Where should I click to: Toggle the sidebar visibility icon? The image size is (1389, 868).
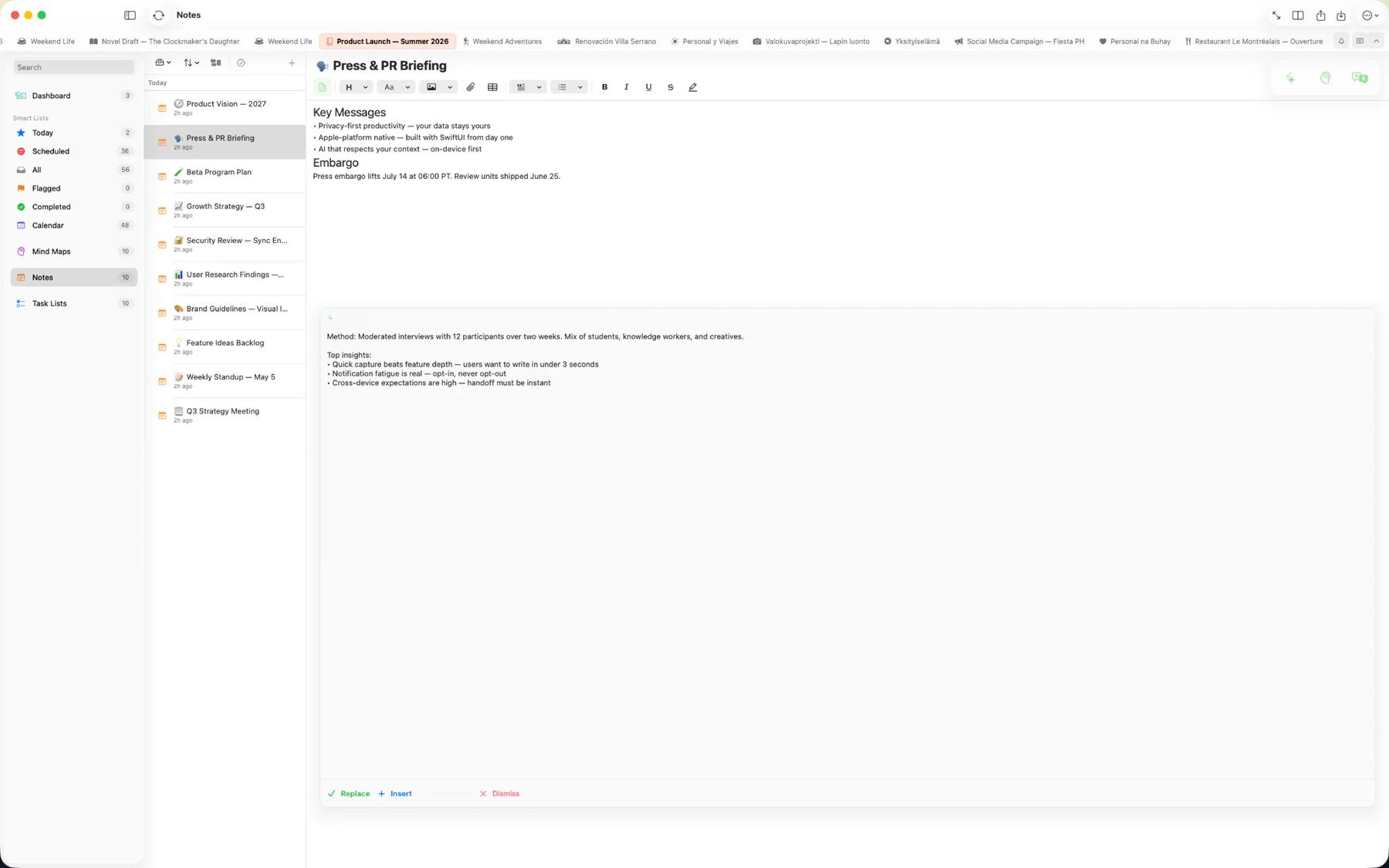tap(130, 15)
